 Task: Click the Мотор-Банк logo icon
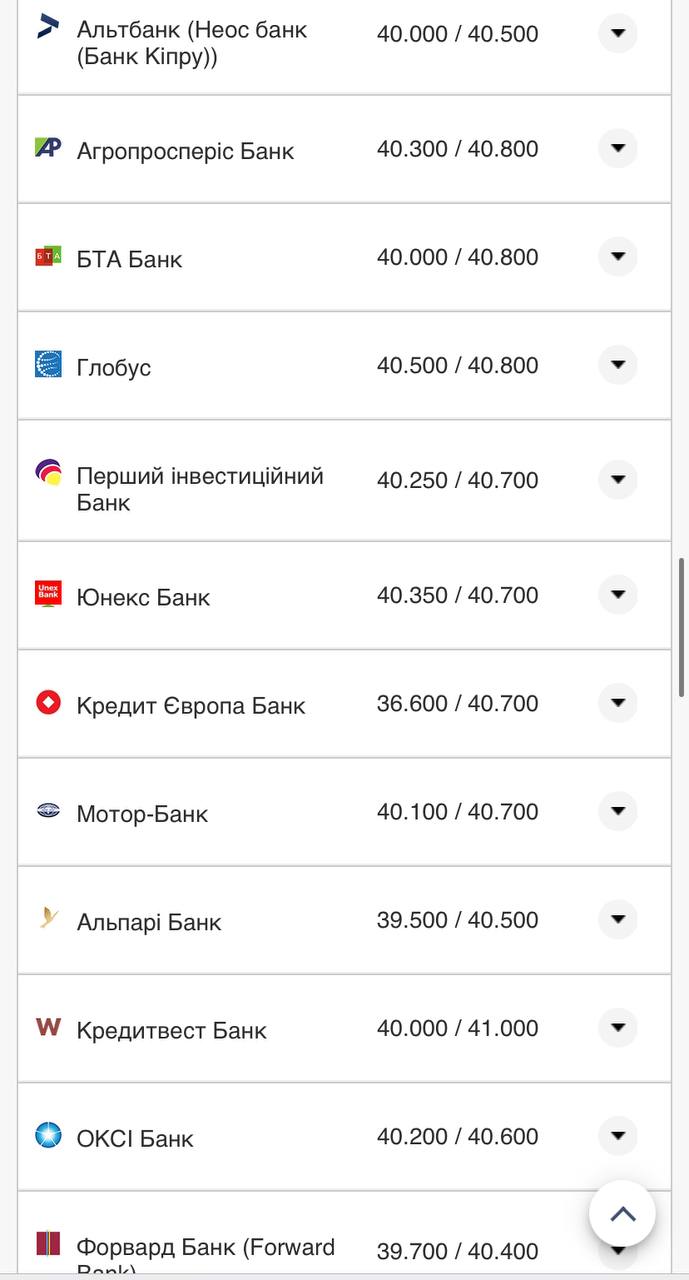click(x=48, y=811)
